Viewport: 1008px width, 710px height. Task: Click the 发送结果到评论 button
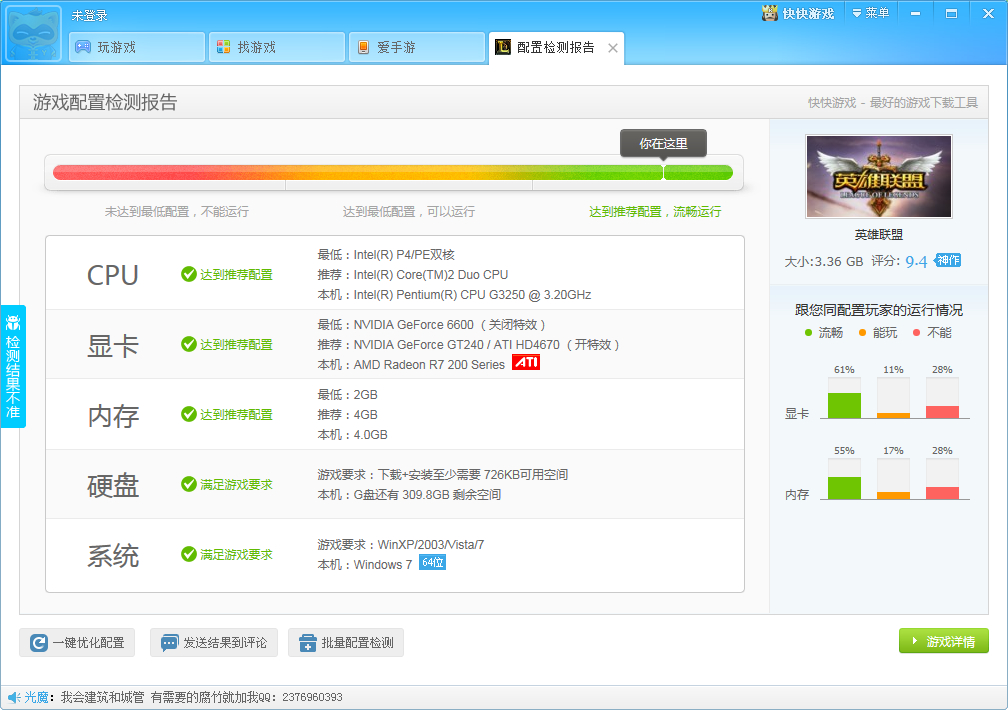(x=214, y=642)
